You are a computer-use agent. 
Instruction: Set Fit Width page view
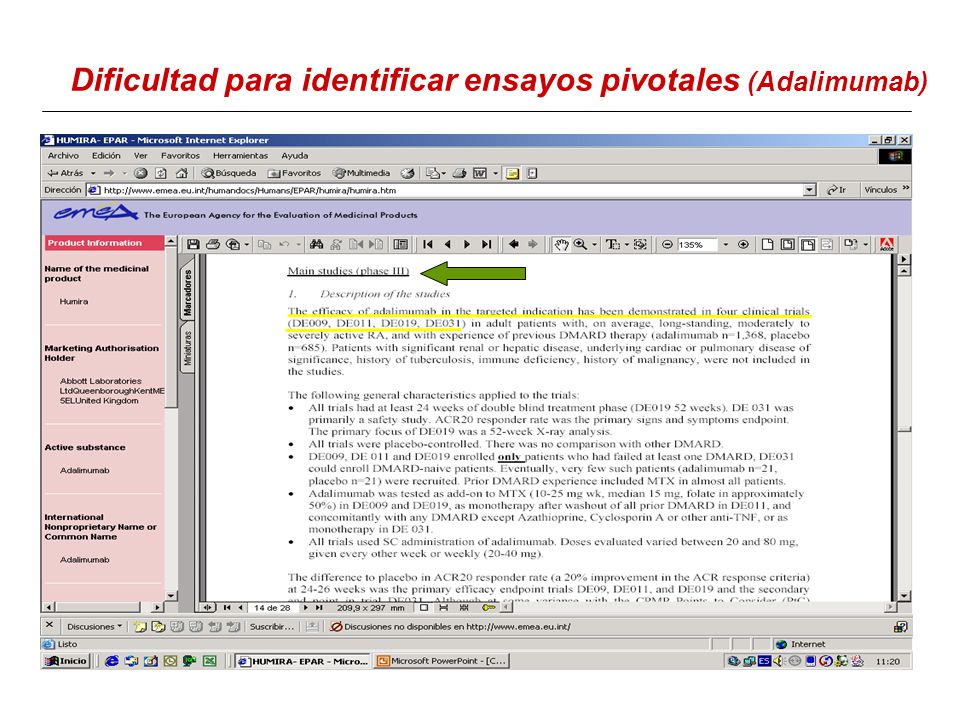point(807,244)
